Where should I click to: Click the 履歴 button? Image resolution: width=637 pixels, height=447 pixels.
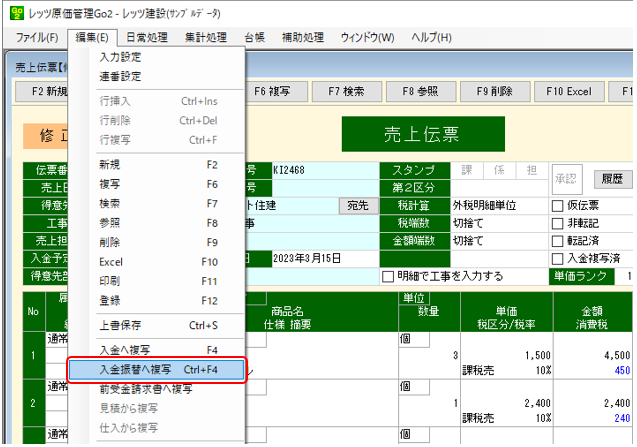(612, 179)
